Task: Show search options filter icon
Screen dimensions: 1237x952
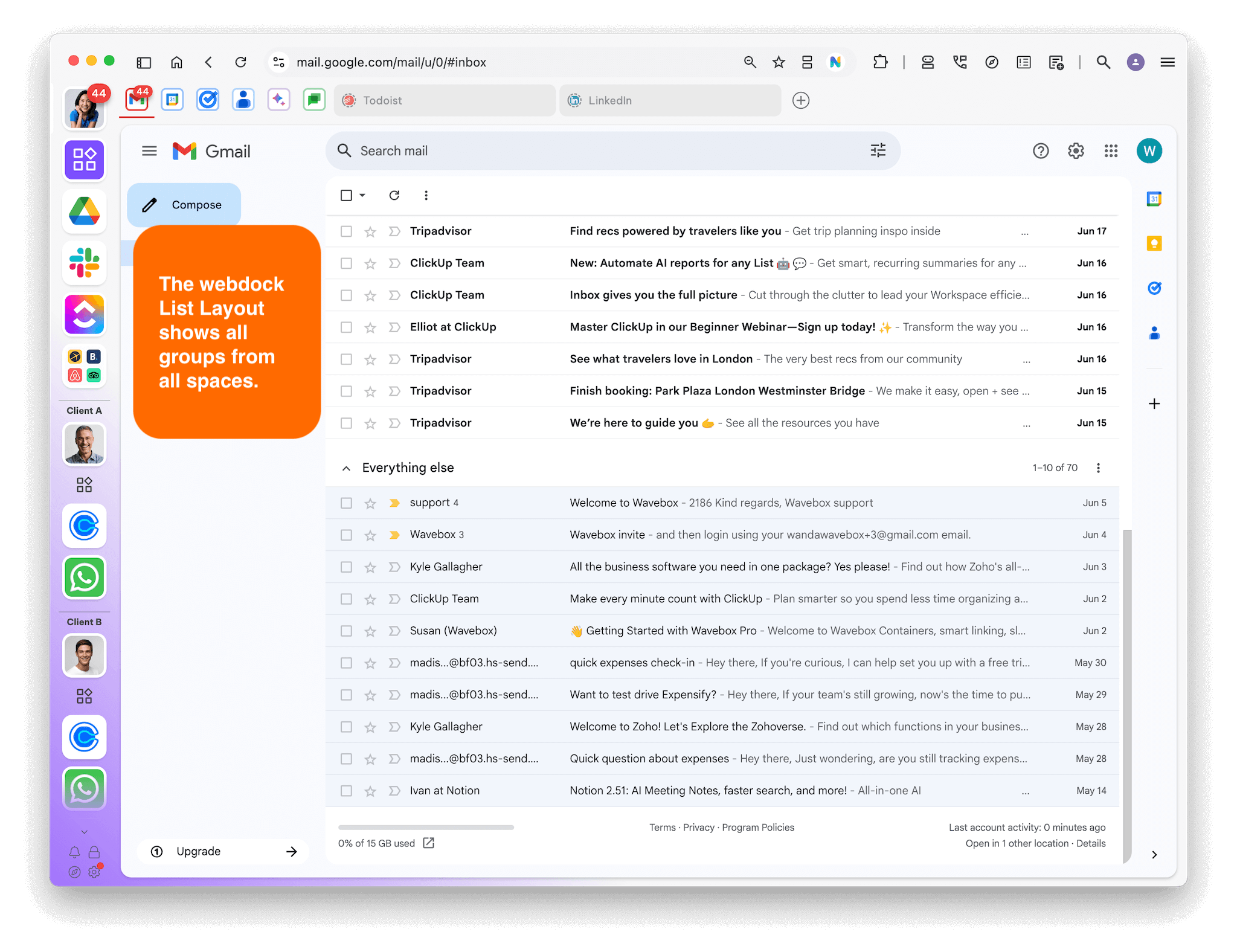Action: pos(878,150)
